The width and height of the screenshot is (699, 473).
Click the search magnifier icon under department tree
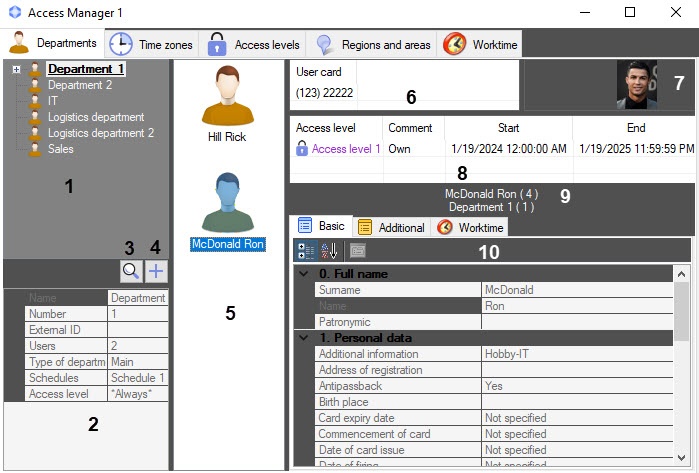130,271
